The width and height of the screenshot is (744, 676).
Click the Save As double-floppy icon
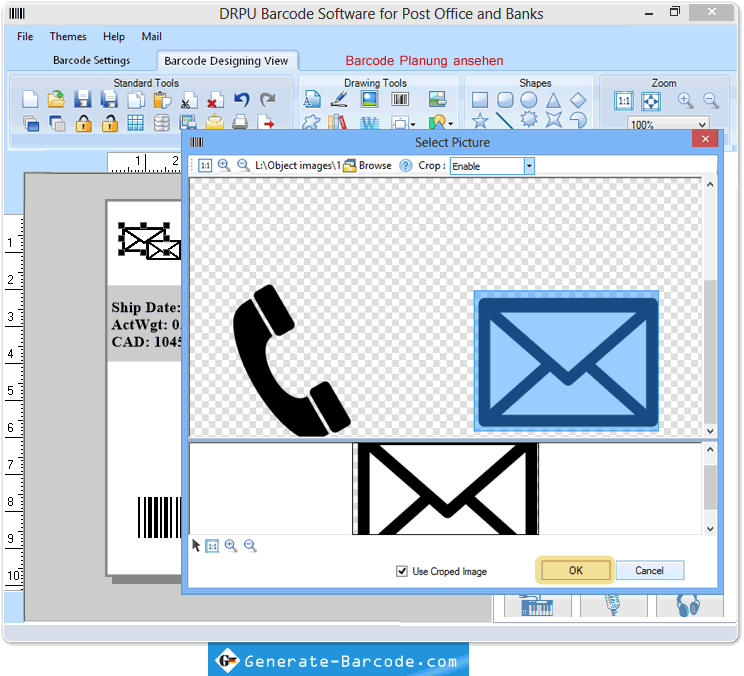coord(109,100)
